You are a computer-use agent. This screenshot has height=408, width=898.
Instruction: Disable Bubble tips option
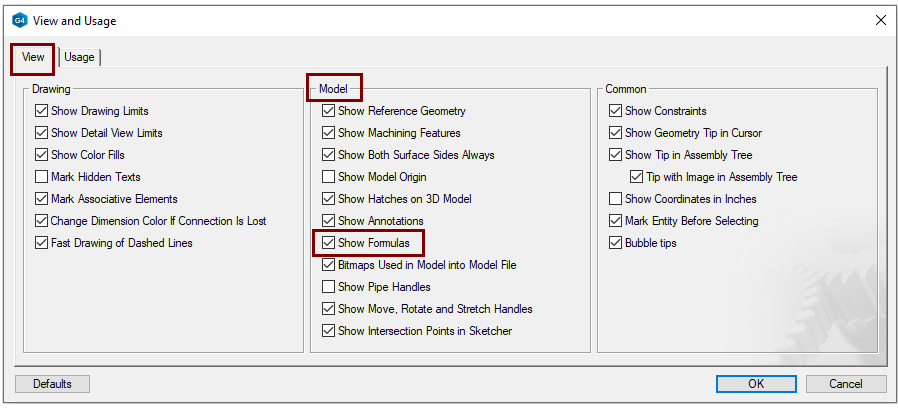(616, 243)
